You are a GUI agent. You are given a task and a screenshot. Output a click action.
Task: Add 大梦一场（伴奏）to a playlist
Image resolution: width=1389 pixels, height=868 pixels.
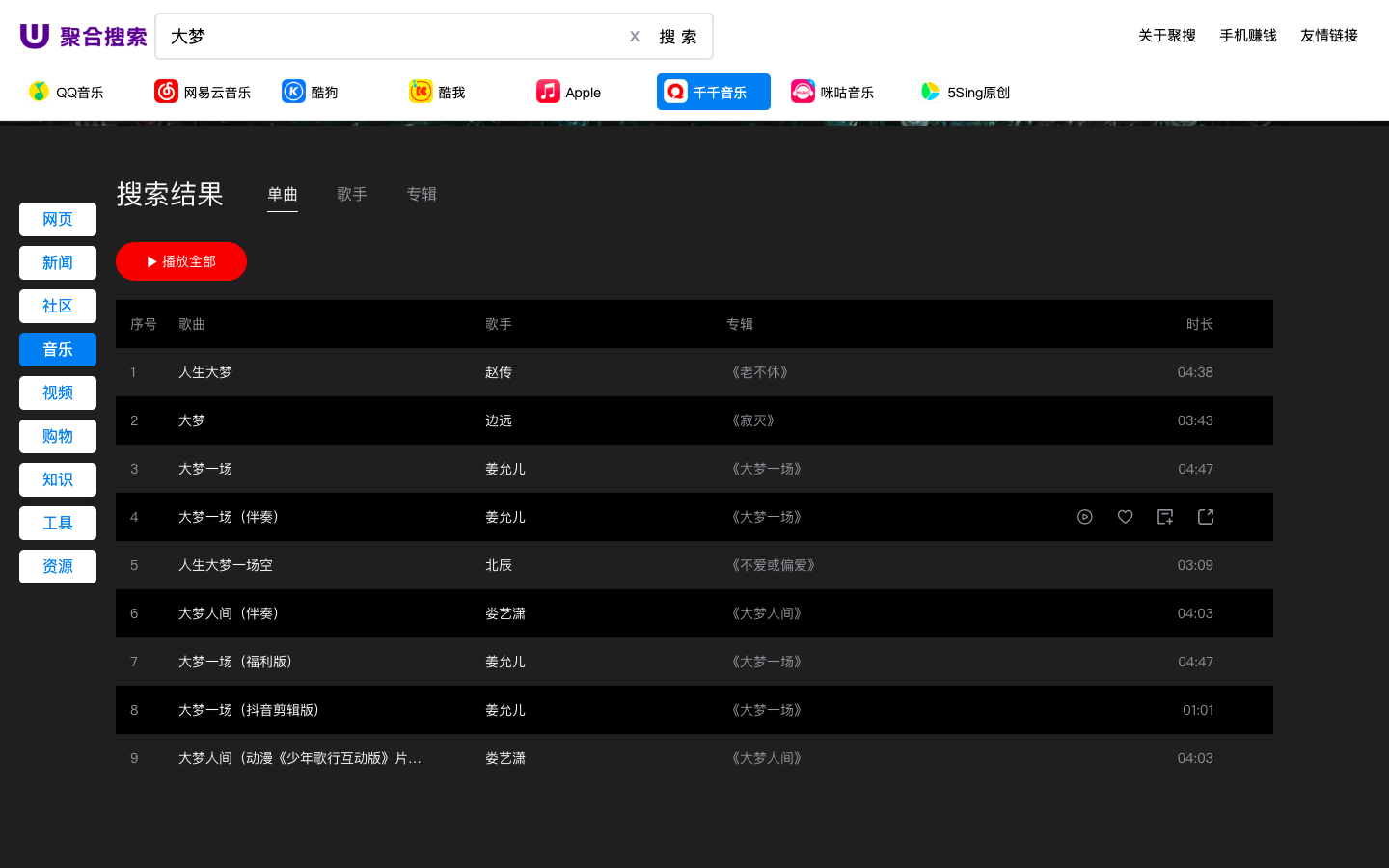click(x=1164, y=517)
